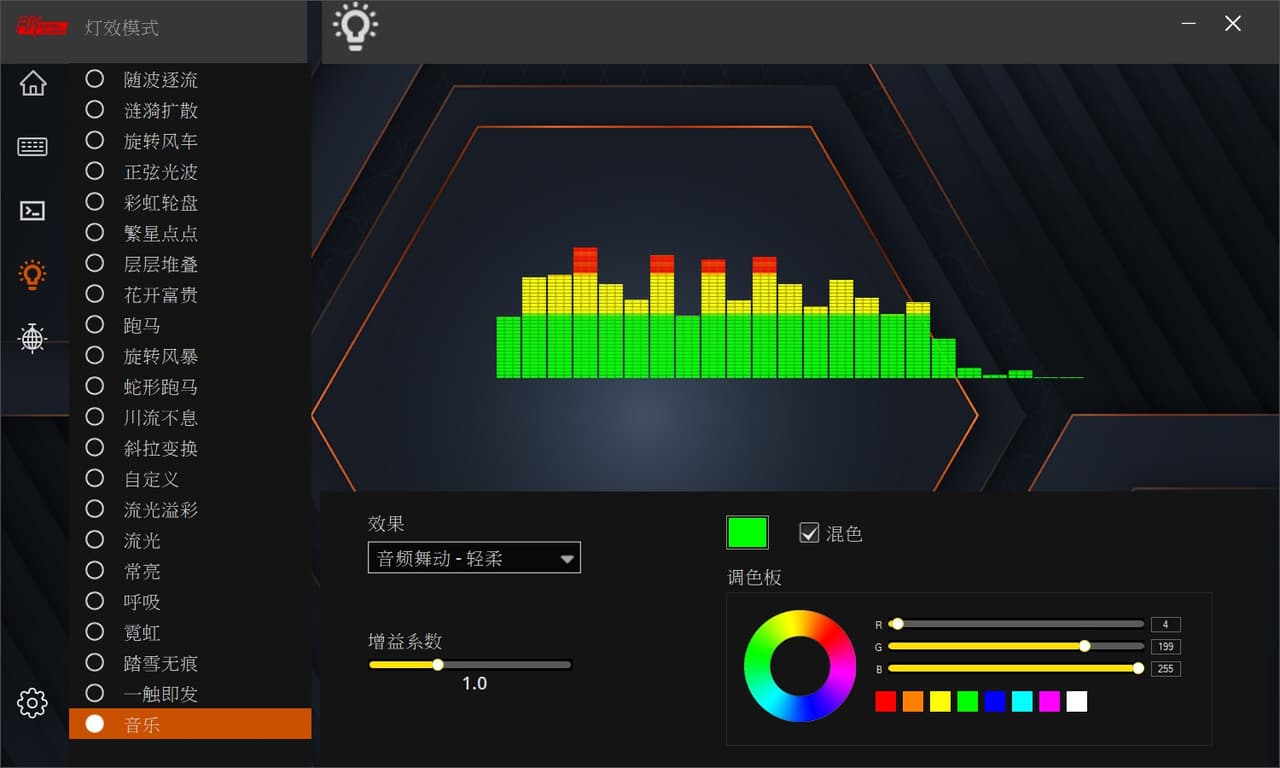The image size is (1280, 768).
Task: Open the 效果 dropdown showing 音频舞动 - 轻柔
Action: (x=474, y=558)
